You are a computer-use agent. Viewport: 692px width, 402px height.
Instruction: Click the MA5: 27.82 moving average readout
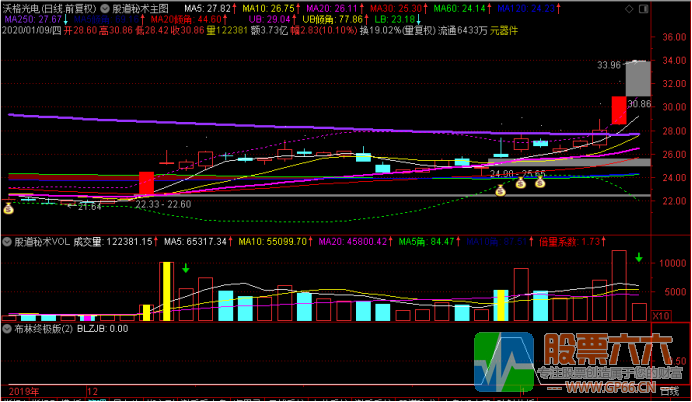coord(207,7)
